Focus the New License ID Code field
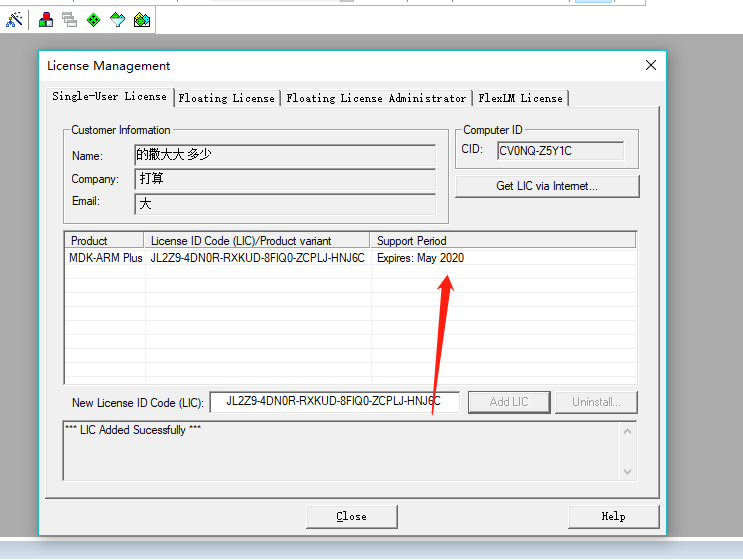 335,402
